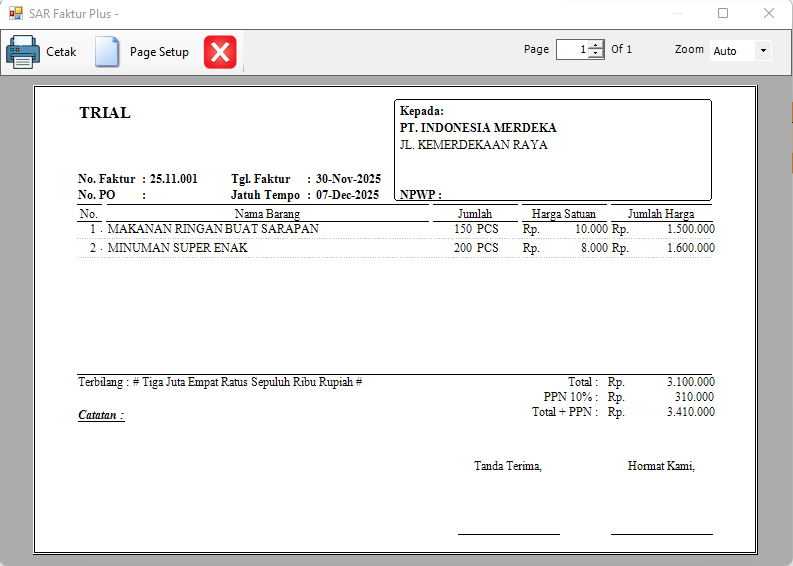Click the Catatan notes label
793x566 pixels.
(101, 415)
